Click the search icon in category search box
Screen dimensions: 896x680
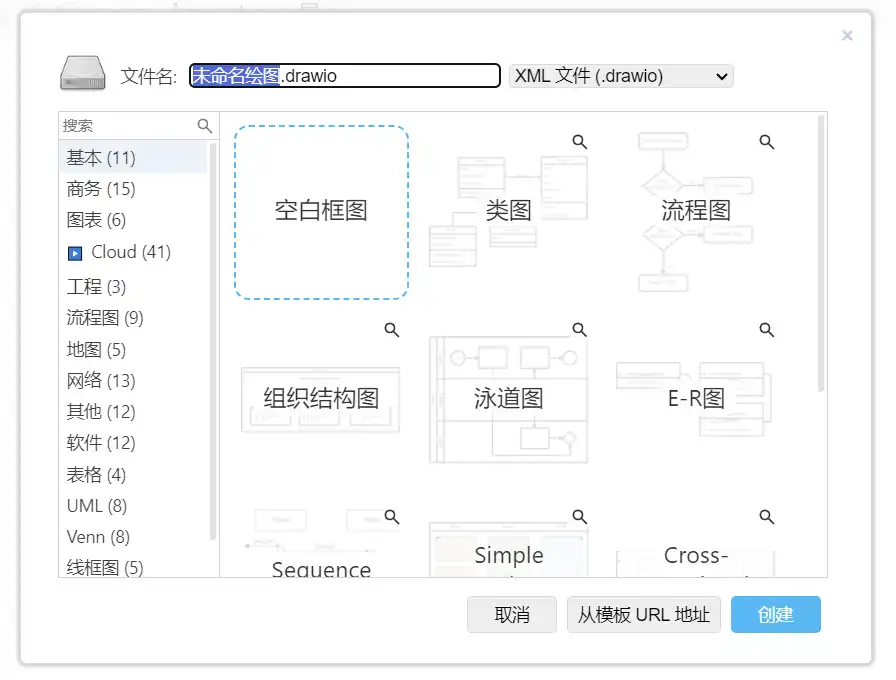205,126
